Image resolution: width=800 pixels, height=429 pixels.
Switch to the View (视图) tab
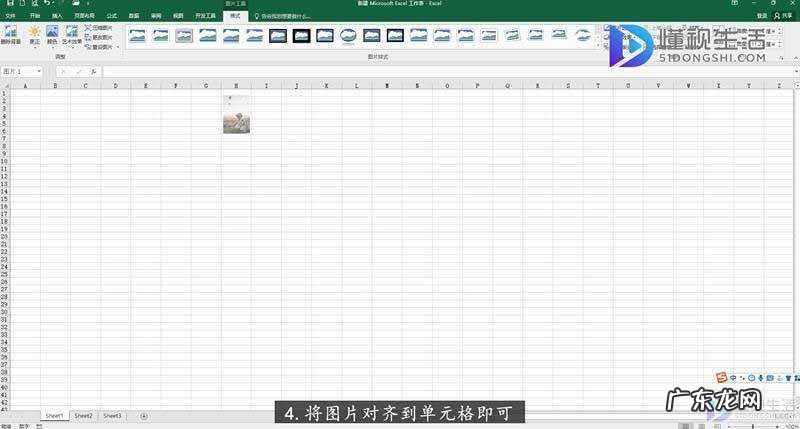click(x=178, y=16)
